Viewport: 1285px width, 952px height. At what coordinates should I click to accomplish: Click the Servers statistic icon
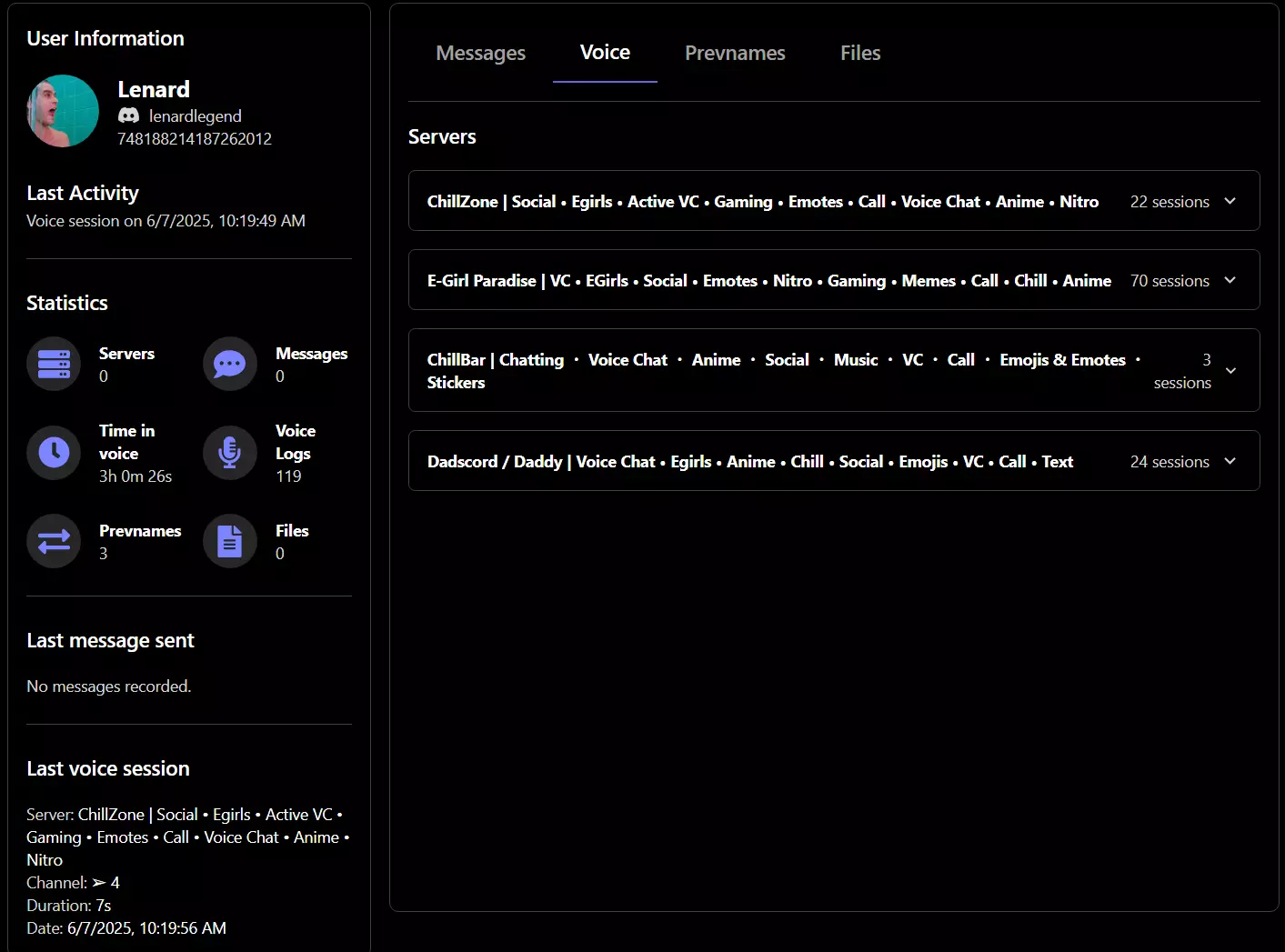pyautogui.click(x=54, y=364)
